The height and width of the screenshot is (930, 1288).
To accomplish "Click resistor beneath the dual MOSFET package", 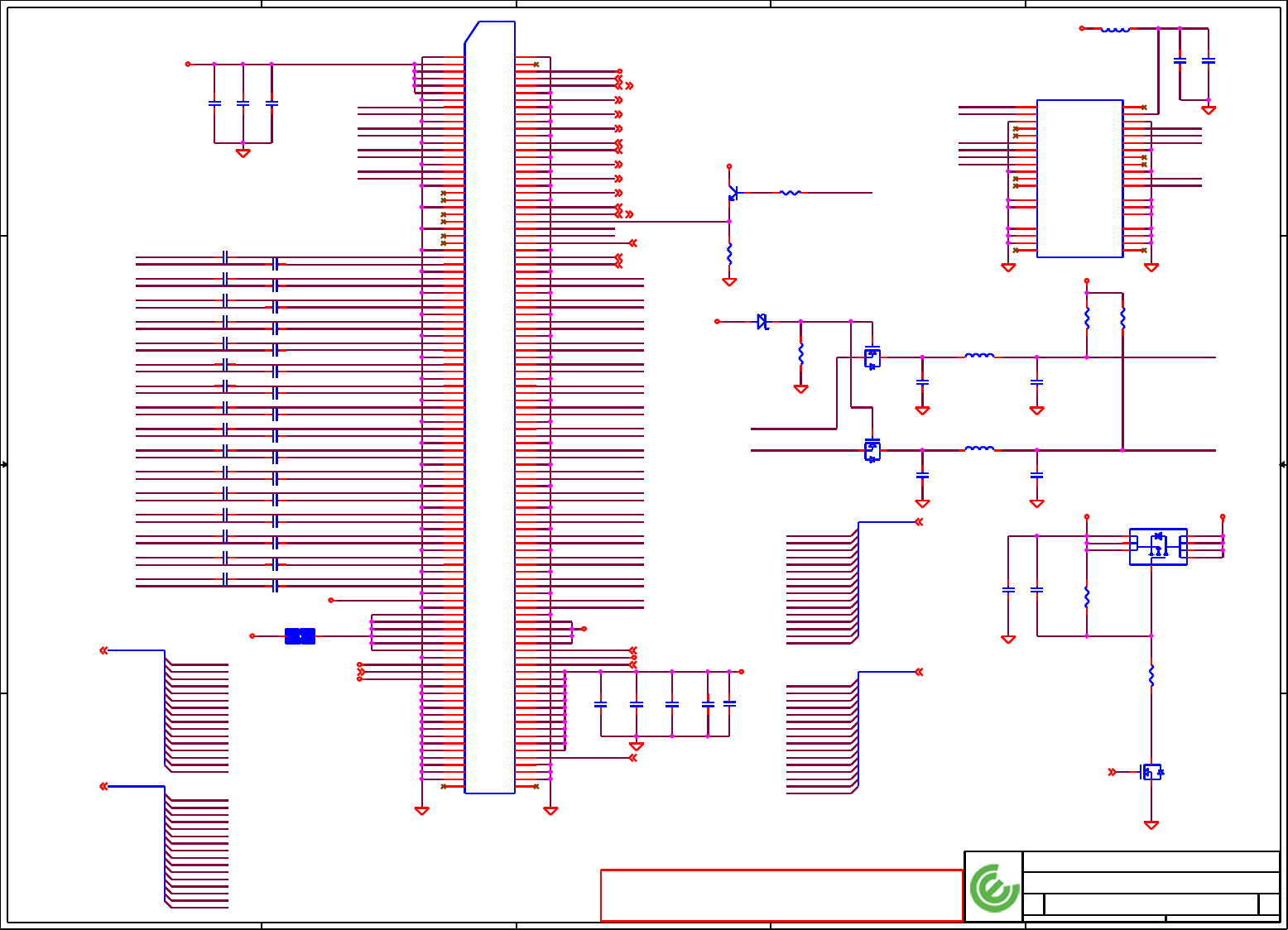I will pos(1151,676).
